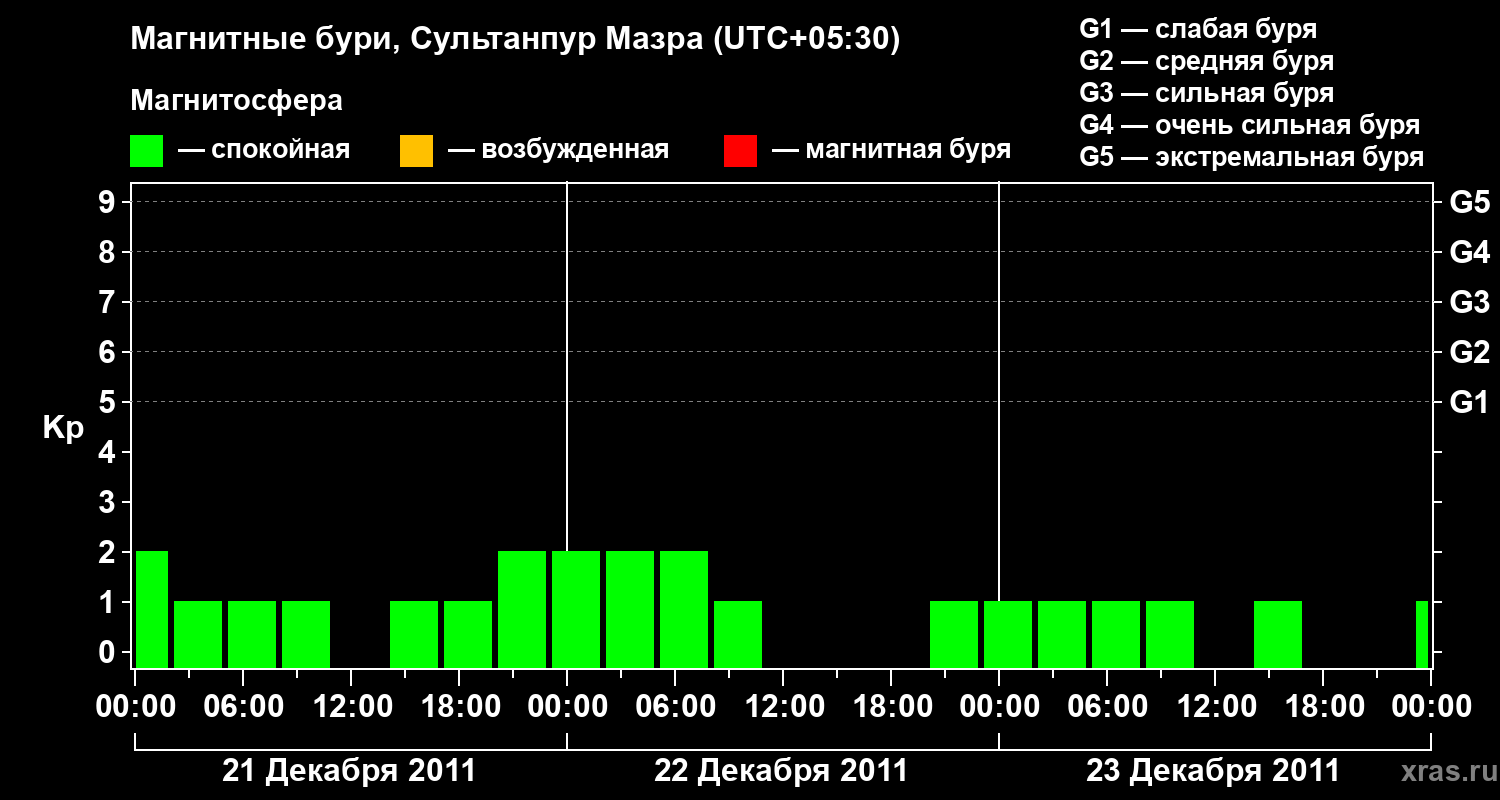Click the '— возбужденная' legend label

click(558, 150)
